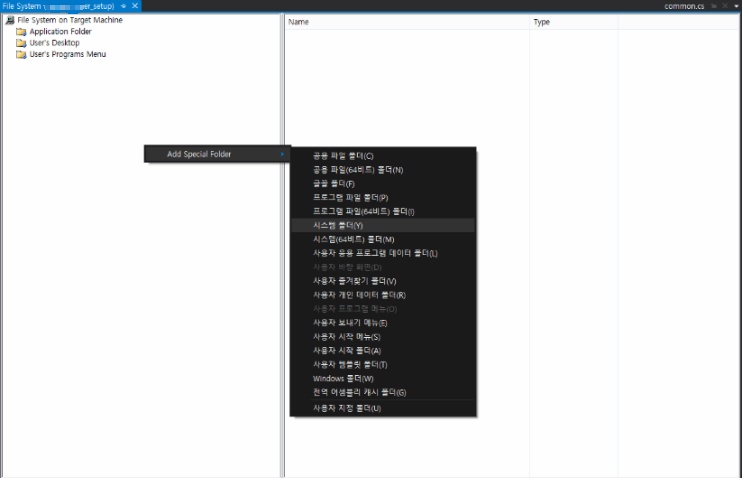Image resolution: width=742 pixels, height=478 pixels.
Task: Click highlighted 시스템 폴더(Y) entry
Action: click(383, 225)
